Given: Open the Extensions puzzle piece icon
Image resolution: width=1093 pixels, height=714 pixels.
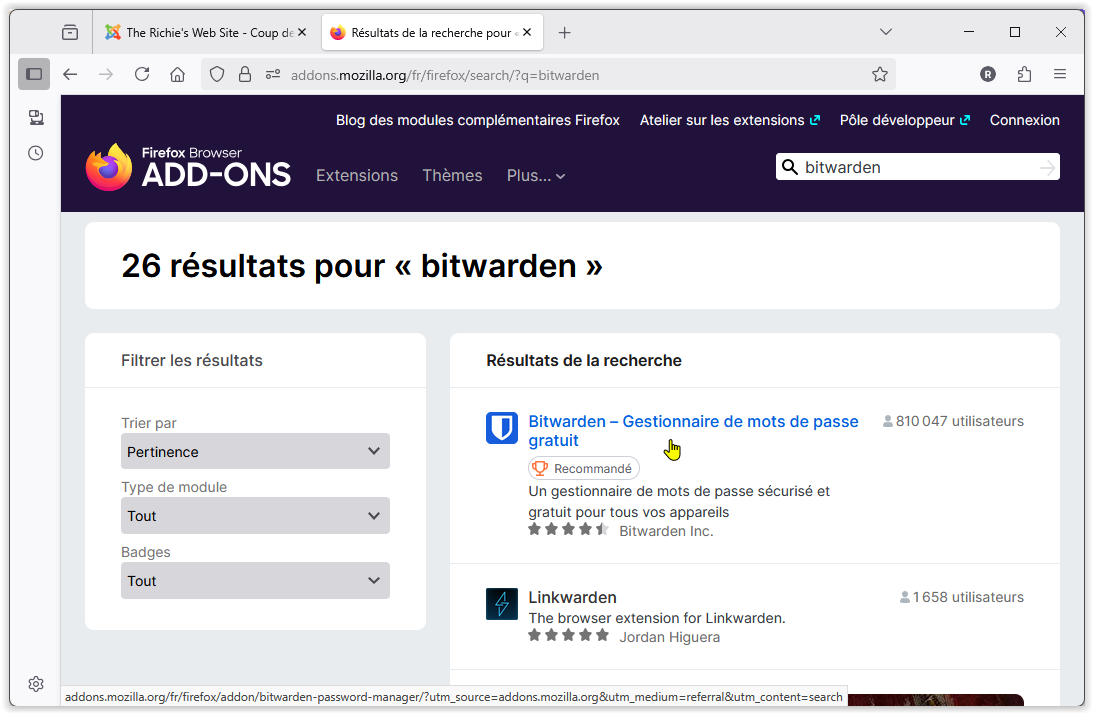Looking at the screenshot, I should pos(1024,75).
